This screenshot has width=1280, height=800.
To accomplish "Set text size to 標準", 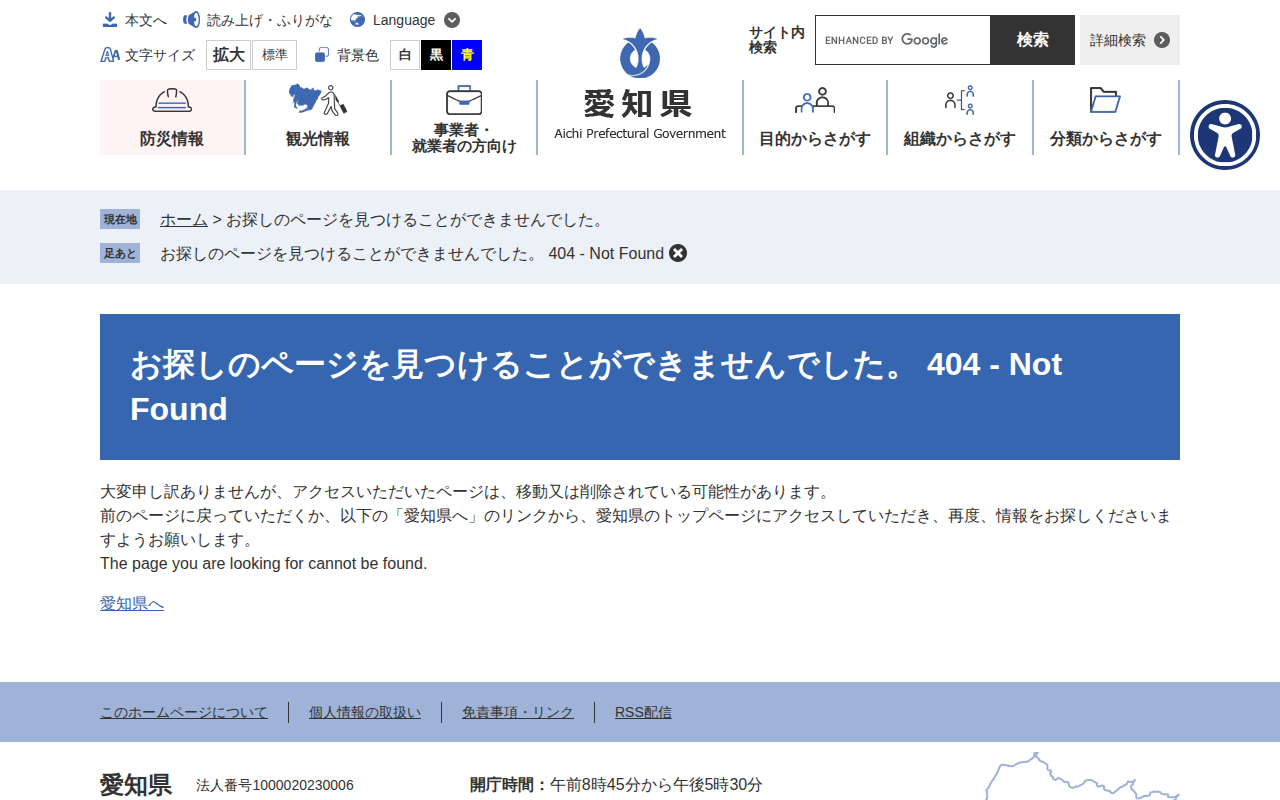I will click(275, 55).
